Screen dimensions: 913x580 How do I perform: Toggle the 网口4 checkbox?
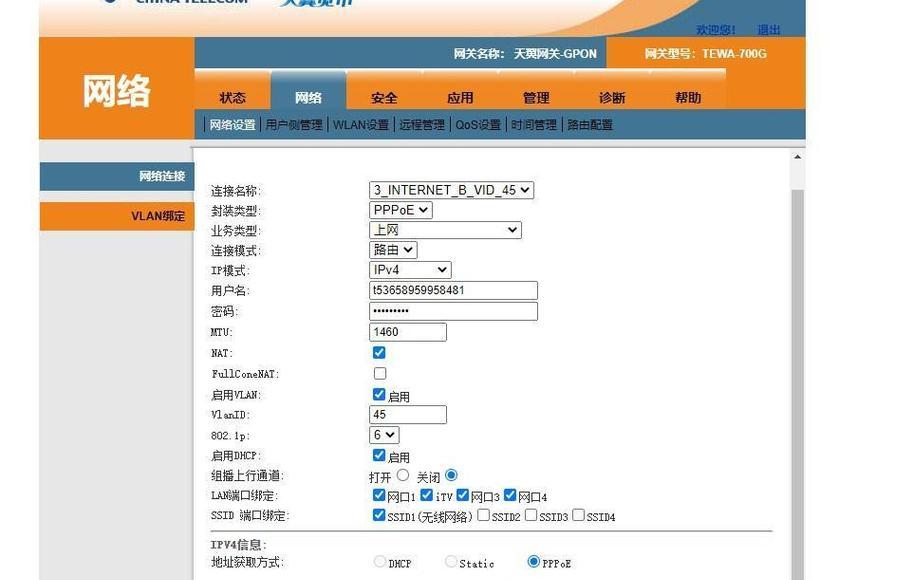coord(510,495)
